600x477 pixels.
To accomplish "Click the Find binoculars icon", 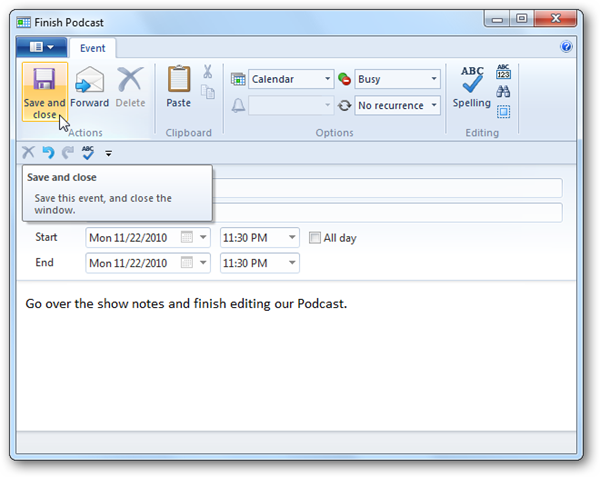I will coord(503,92).
